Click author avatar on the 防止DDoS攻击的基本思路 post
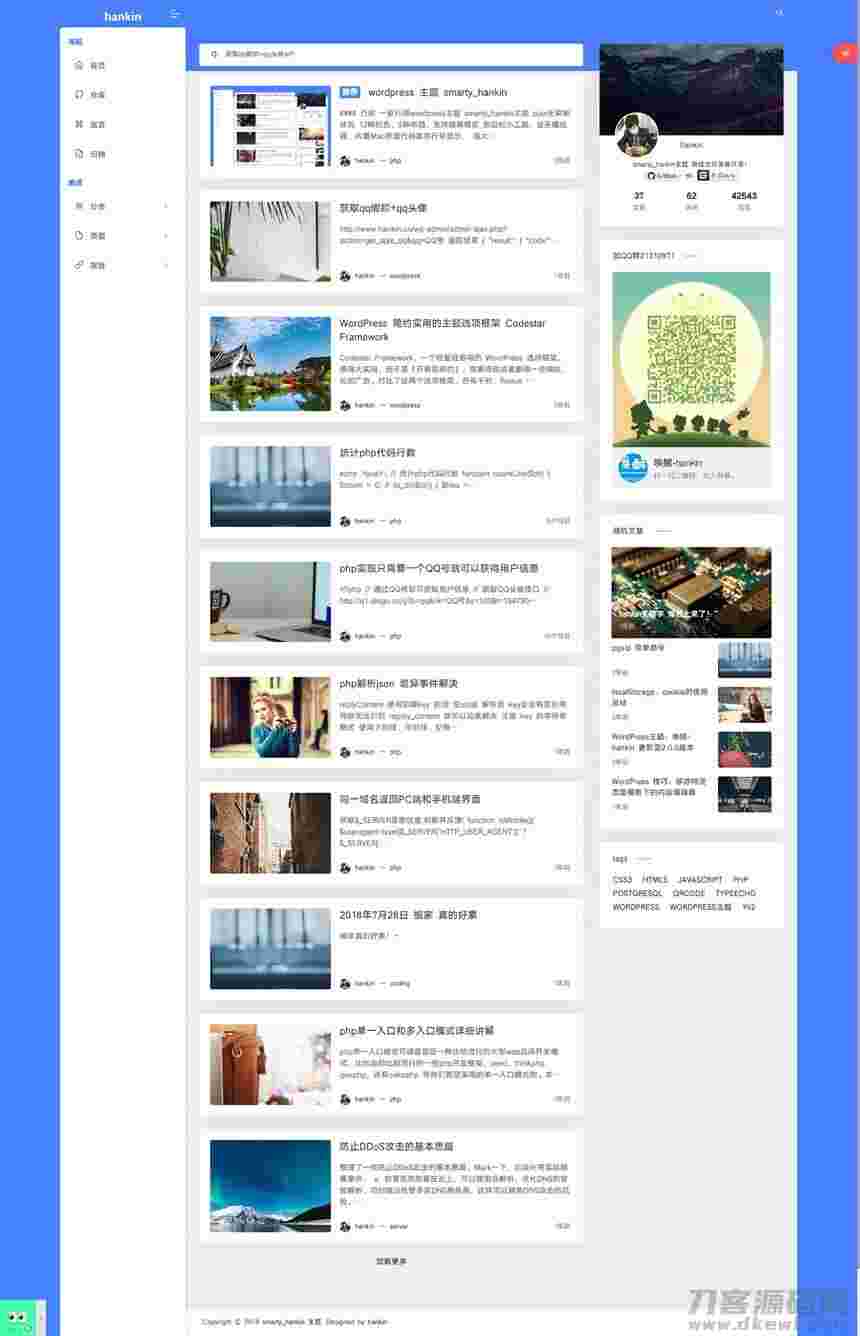 [345, 1226]
